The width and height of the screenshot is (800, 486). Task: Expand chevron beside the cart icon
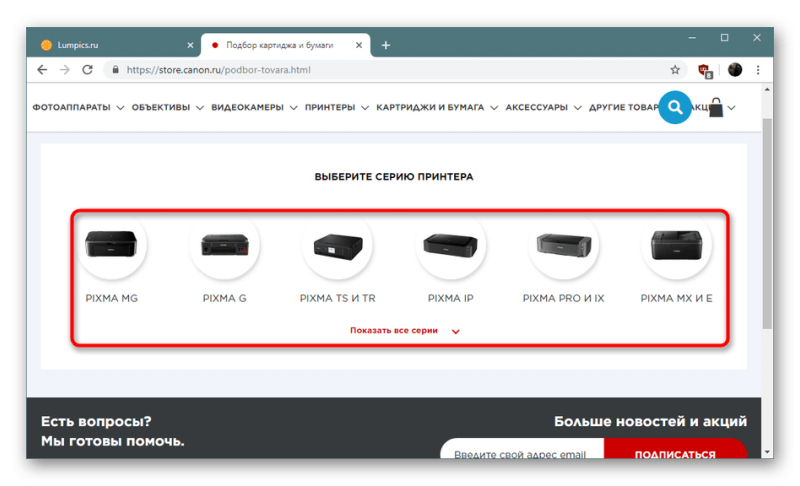click(732, 108)
